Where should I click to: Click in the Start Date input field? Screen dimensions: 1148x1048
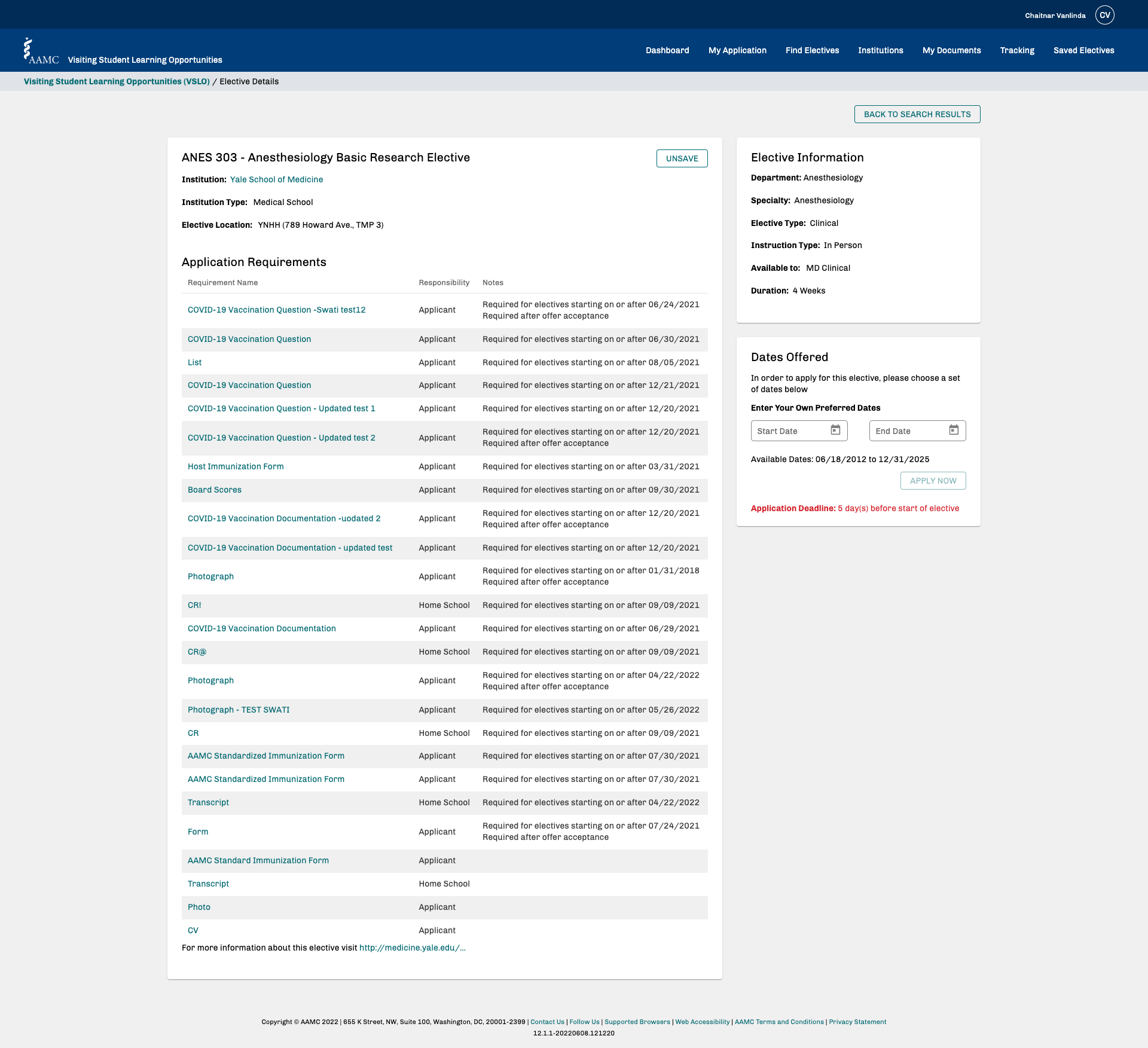pyautogui.click(x=799, y=431)
